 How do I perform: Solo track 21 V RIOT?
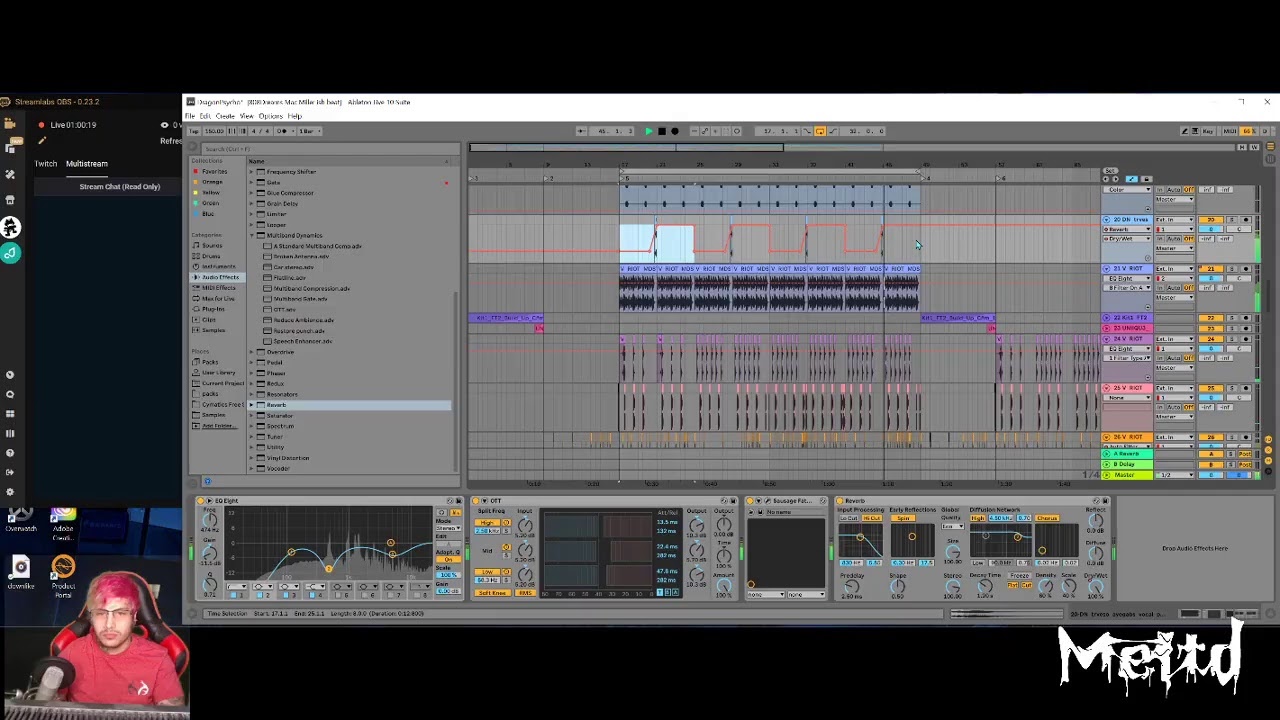(x=1232, y=269)
